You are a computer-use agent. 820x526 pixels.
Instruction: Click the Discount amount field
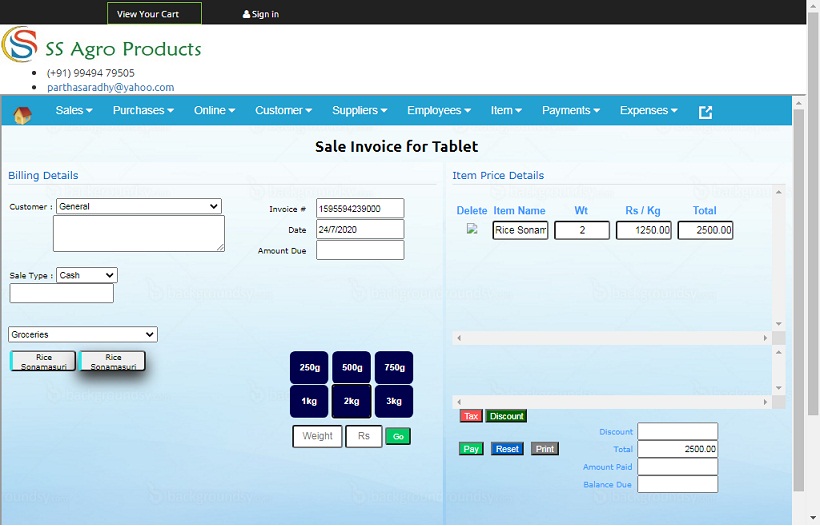tap(677, 431)
